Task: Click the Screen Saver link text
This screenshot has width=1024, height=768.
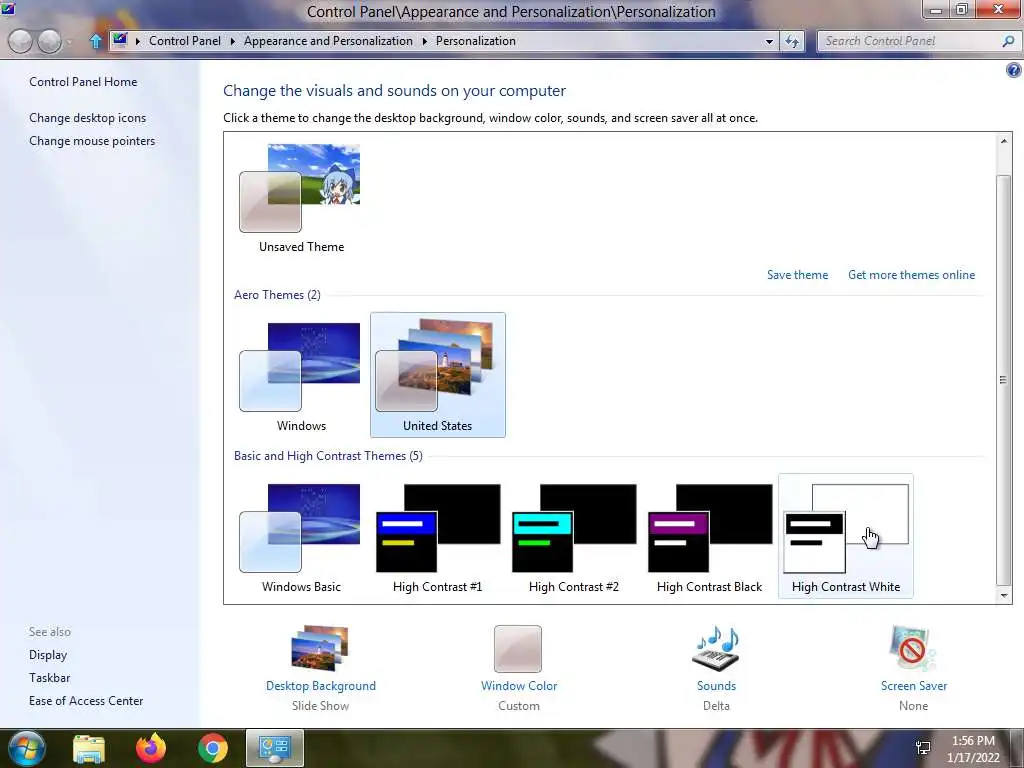Action: pyautogui.click(x=913, y=686)
